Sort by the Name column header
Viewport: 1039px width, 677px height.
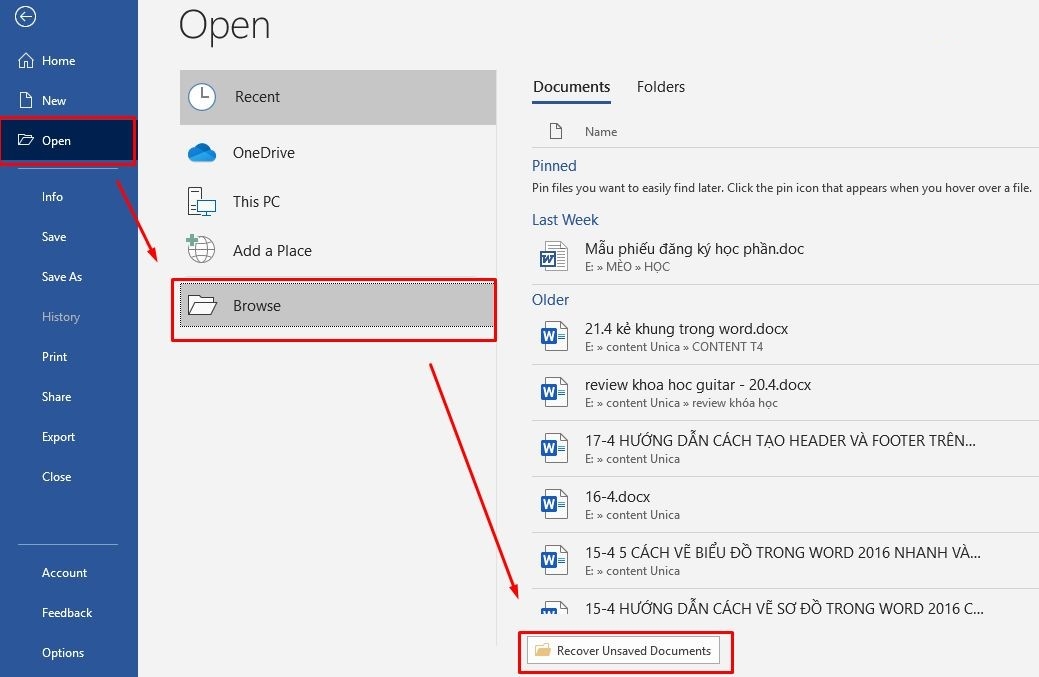(600, 132)
